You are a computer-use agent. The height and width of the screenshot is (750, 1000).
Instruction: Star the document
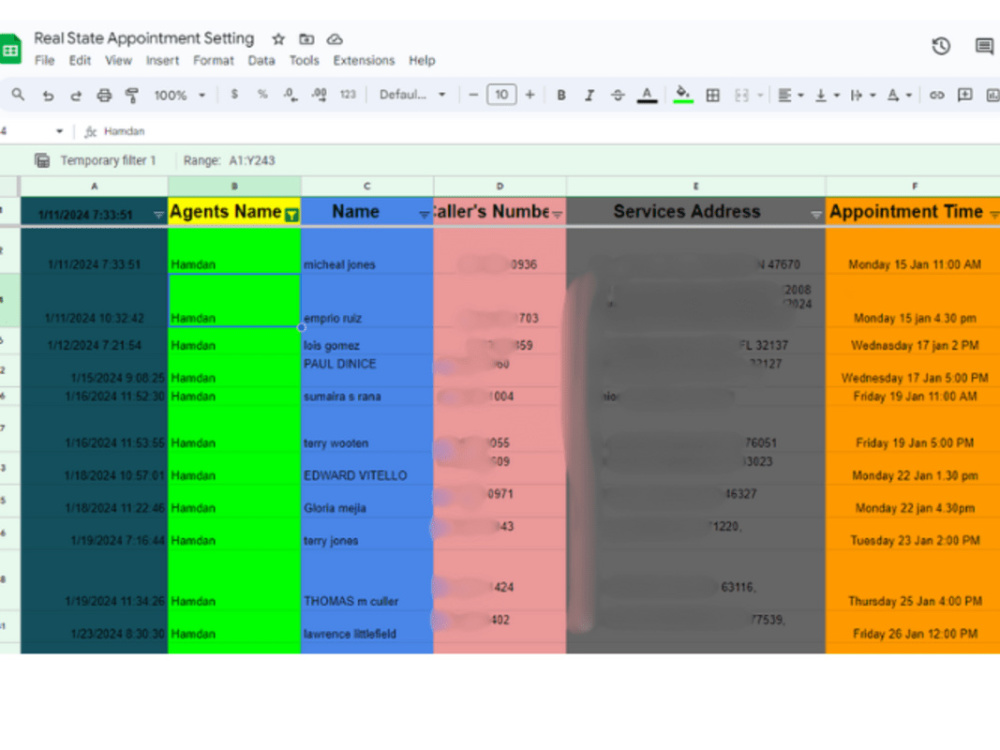(x=278, y=40)
